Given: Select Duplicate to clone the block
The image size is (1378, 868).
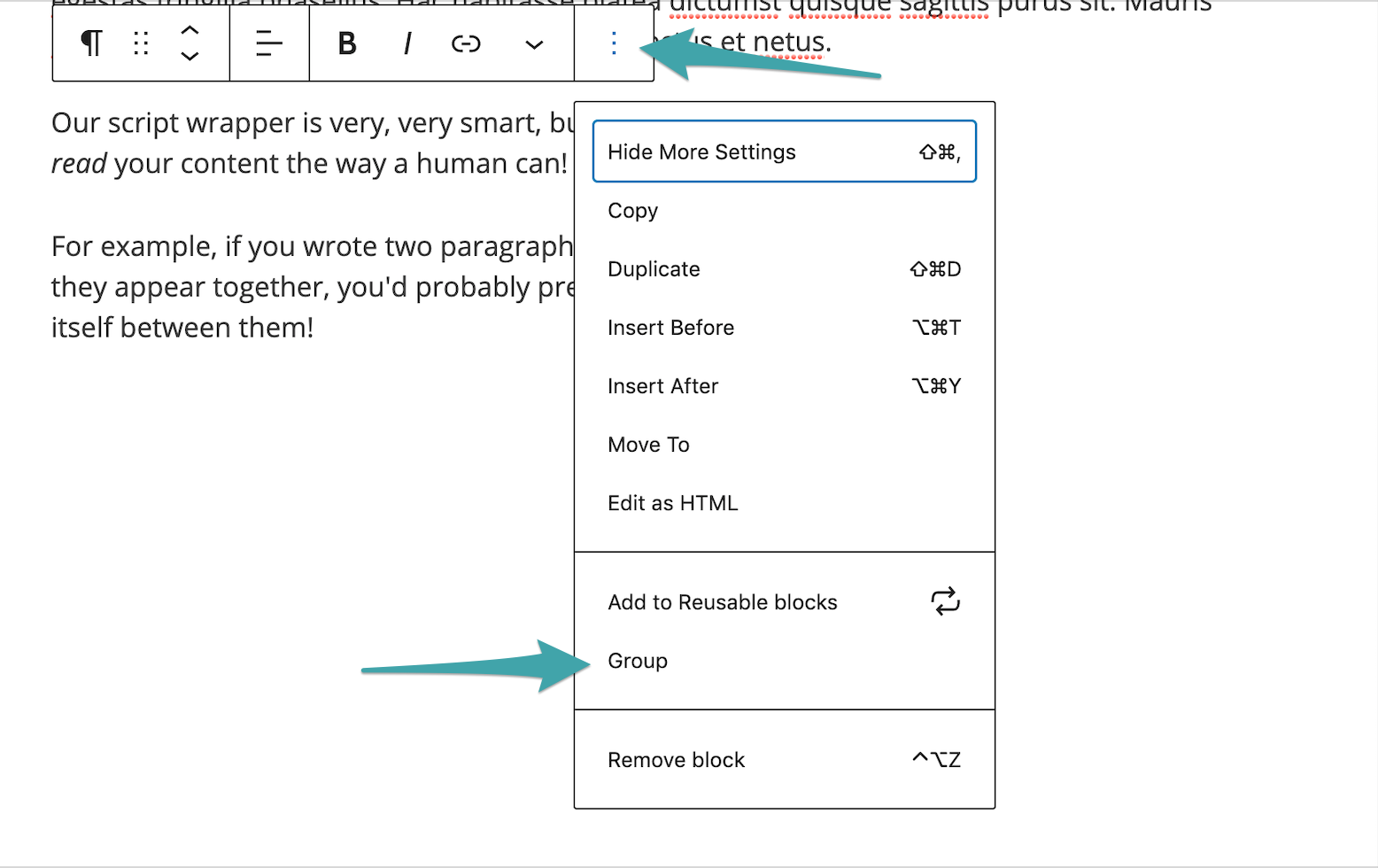Looking at the screenshot, I should point(654,268).
